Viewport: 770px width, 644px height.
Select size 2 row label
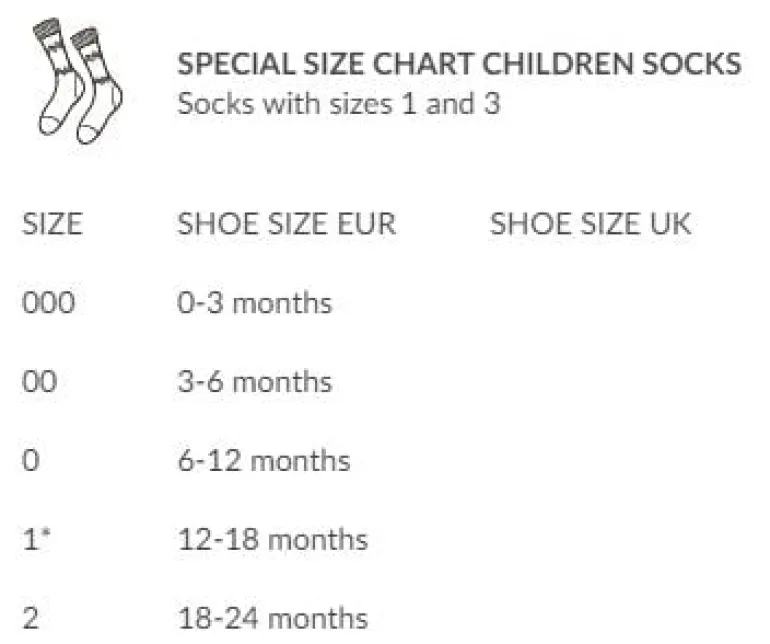(30, 618)
